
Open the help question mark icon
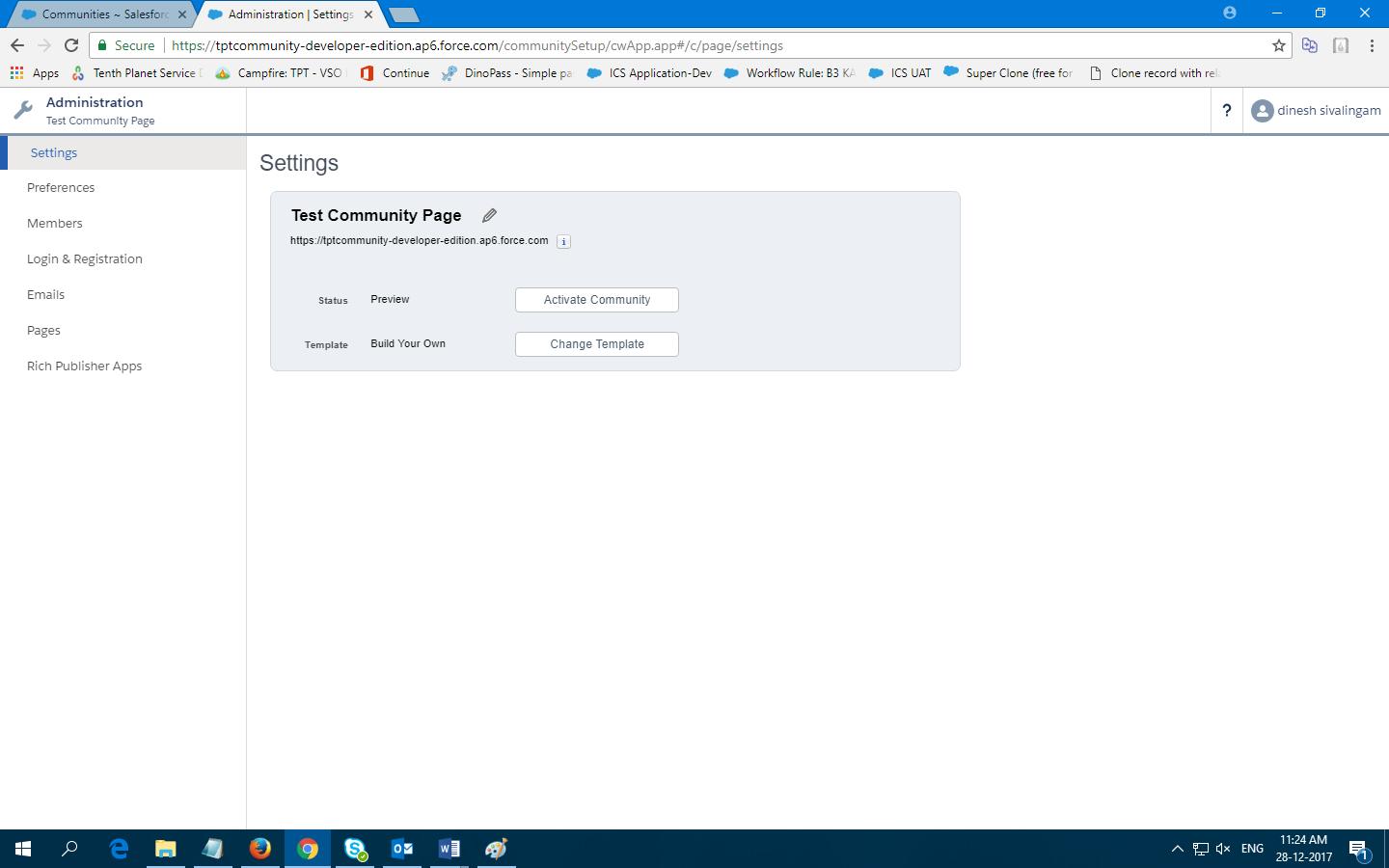tap(1226, 111)
